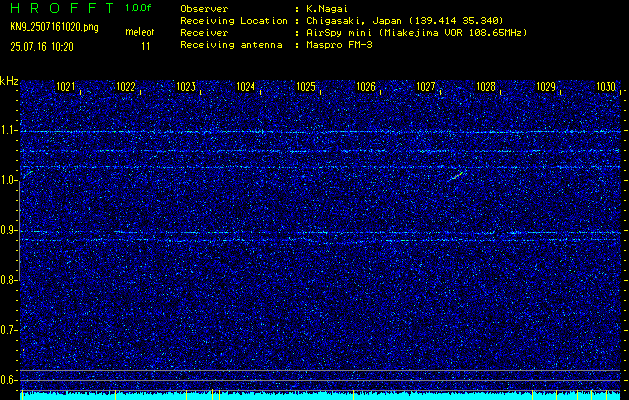Click the 1.0 frequency axis label
Screen dimensions: 629x400
tap(8, 181)
